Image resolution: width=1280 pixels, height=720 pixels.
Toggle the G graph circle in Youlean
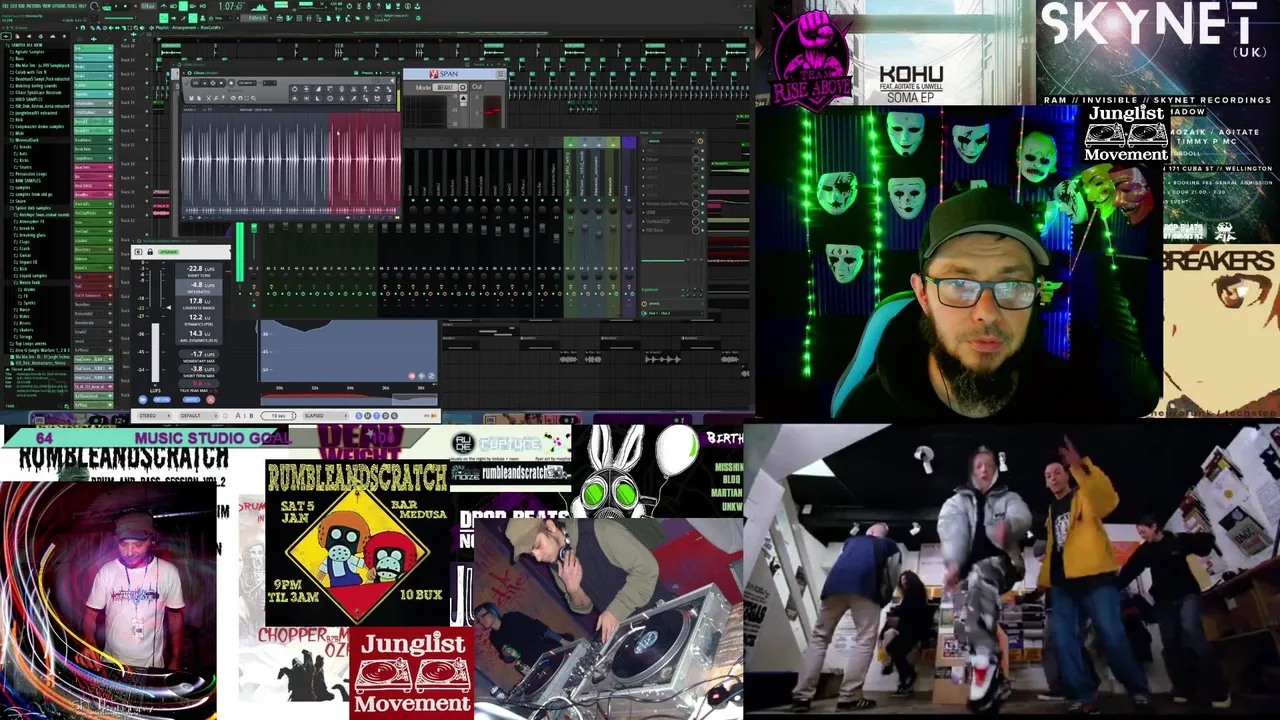click(394, 416)
